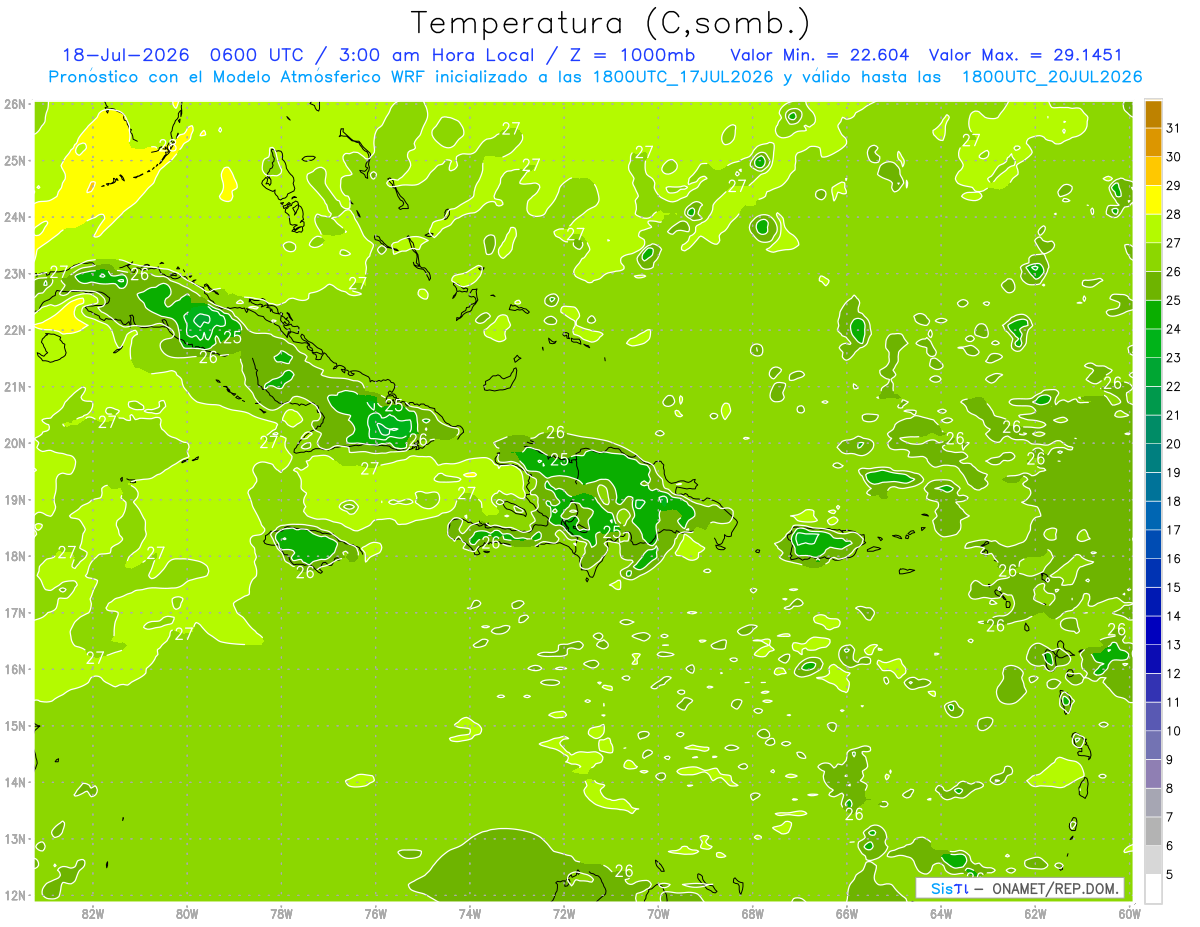The width and height of the screenshot is (1200, 927).
Task: Click the "72W" longitude axis label
Action: pyautogui.click(x=564, y=913)
